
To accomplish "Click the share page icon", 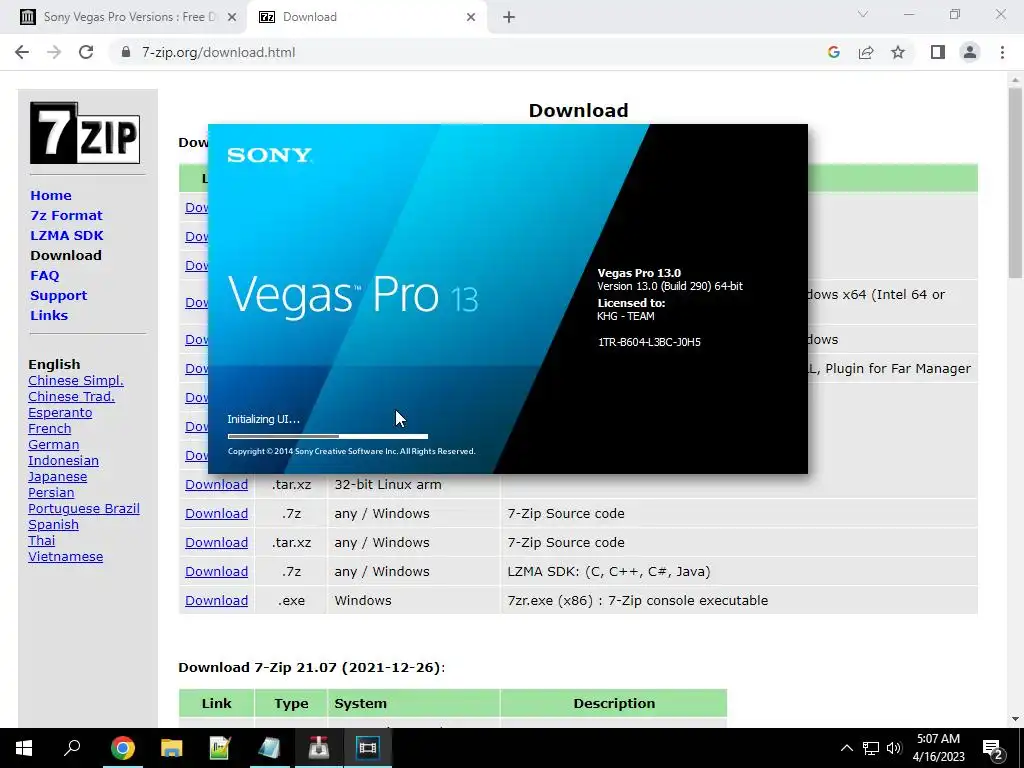I will pyautogui.click(x=866, y=52).
